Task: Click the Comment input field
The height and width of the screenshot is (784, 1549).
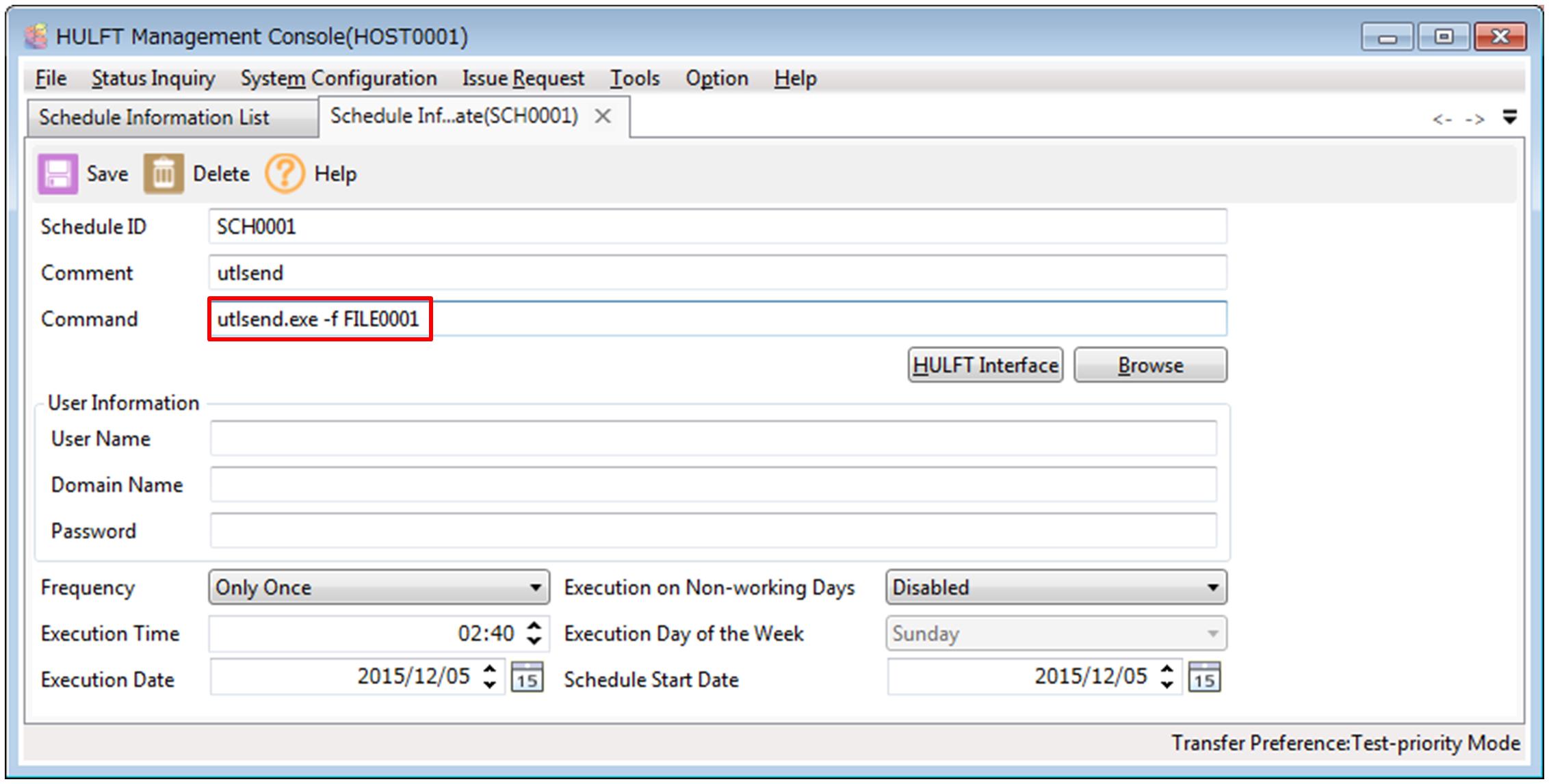Action: coord(718,272)
